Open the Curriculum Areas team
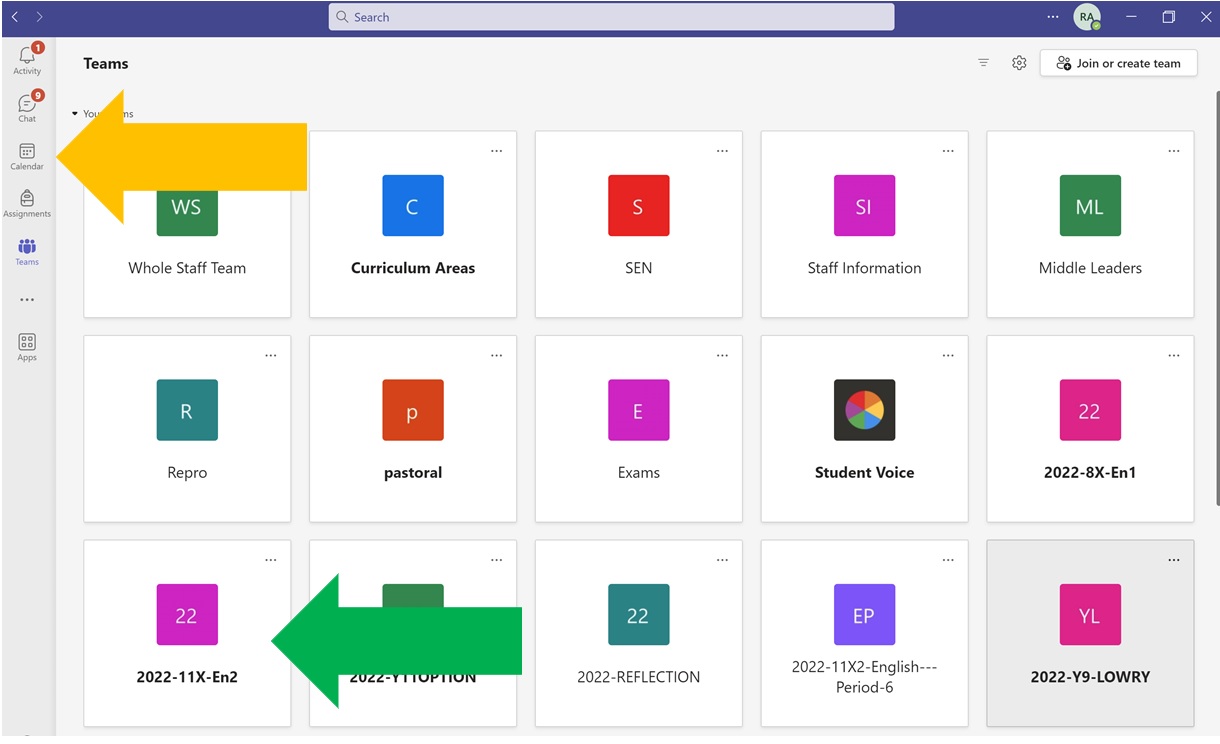Image resolution: width=1220 pixels, height=744 pixels. (x=412, y=224)
